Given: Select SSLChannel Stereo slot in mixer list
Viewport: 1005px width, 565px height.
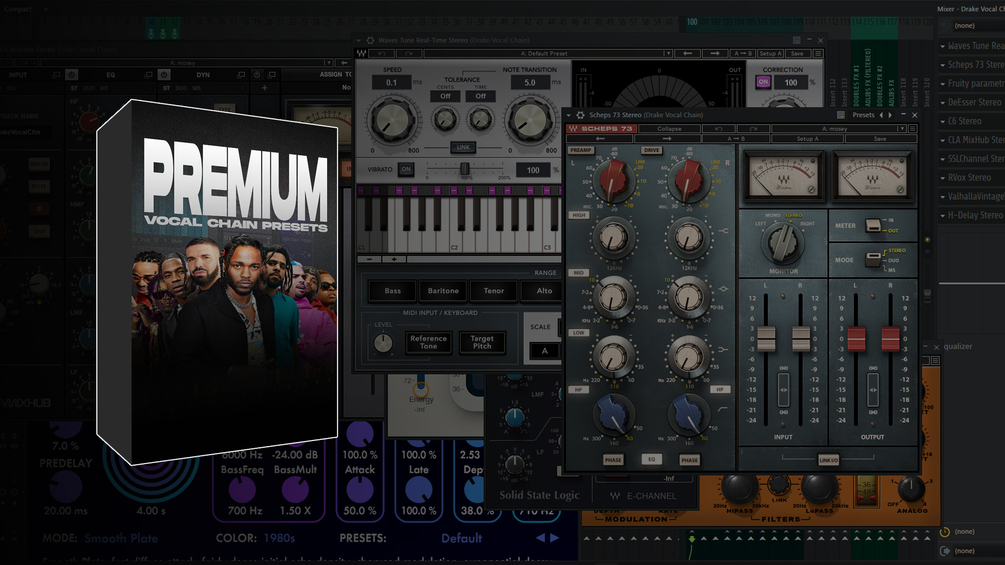Looking at the screenshot, I should pyautogui.click(x=972, y=159).
